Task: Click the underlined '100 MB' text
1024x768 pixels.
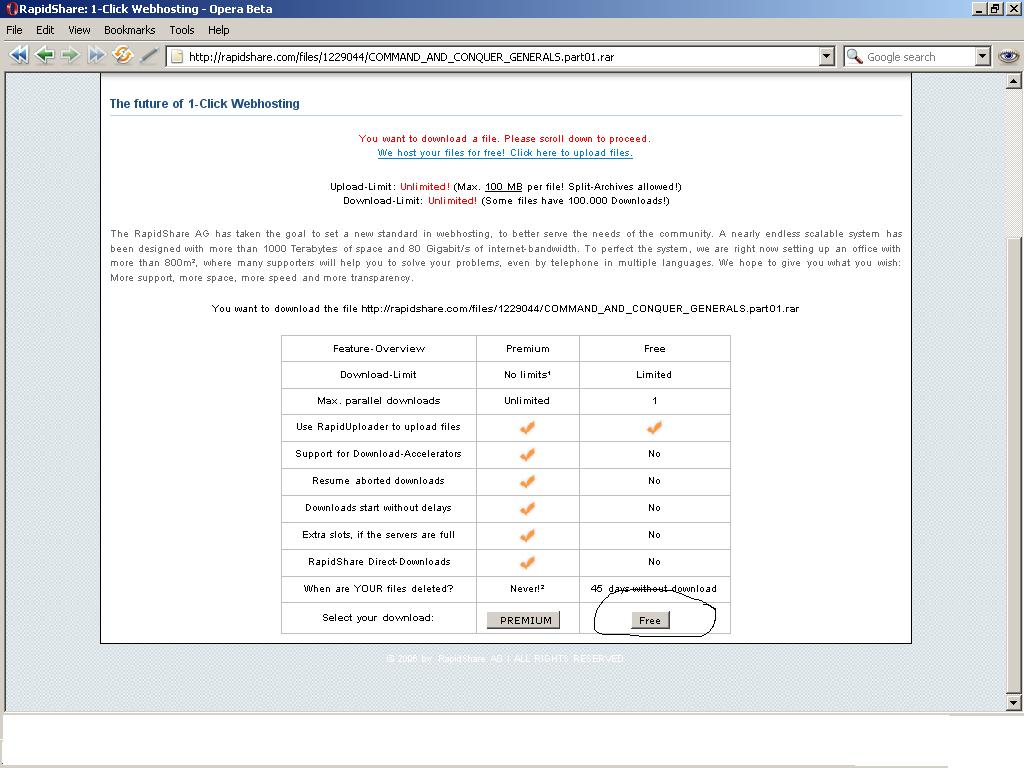Action: pos(504,187)
